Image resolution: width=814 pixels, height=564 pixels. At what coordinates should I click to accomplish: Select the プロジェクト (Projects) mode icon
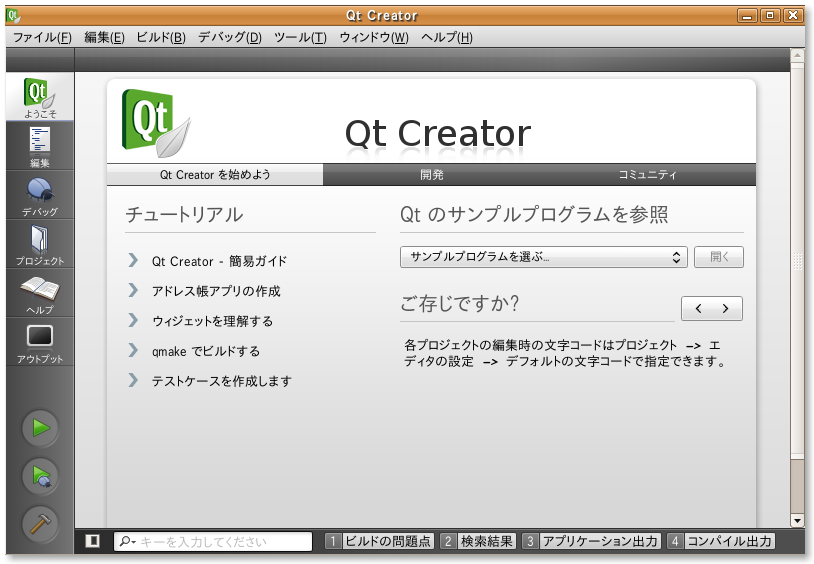(x=39, y=243)
